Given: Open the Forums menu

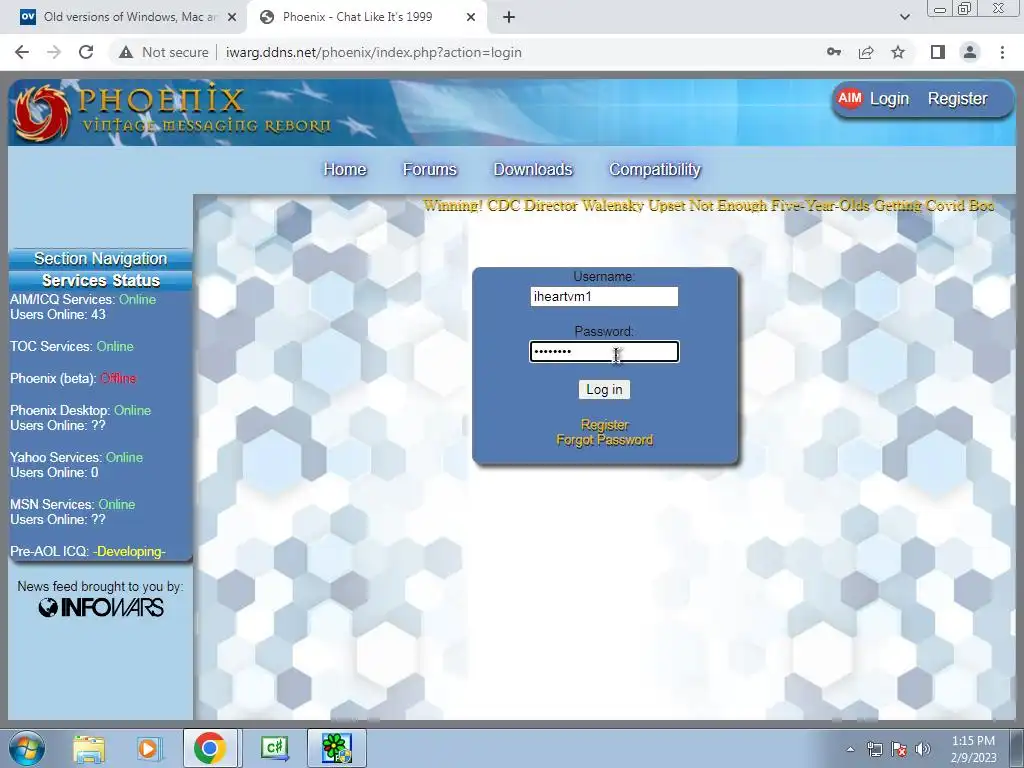Looking at the screenshot, I should 430,169.
